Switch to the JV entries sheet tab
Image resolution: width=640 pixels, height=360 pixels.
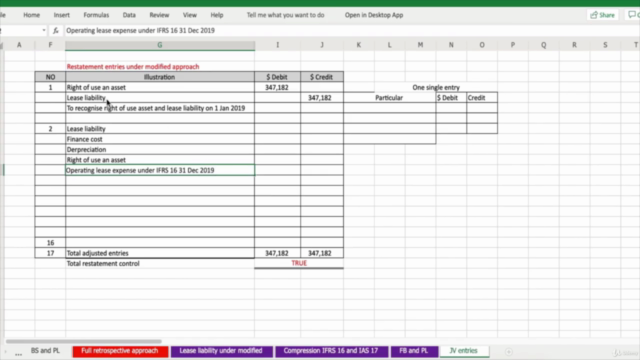(x=464, y=351)
